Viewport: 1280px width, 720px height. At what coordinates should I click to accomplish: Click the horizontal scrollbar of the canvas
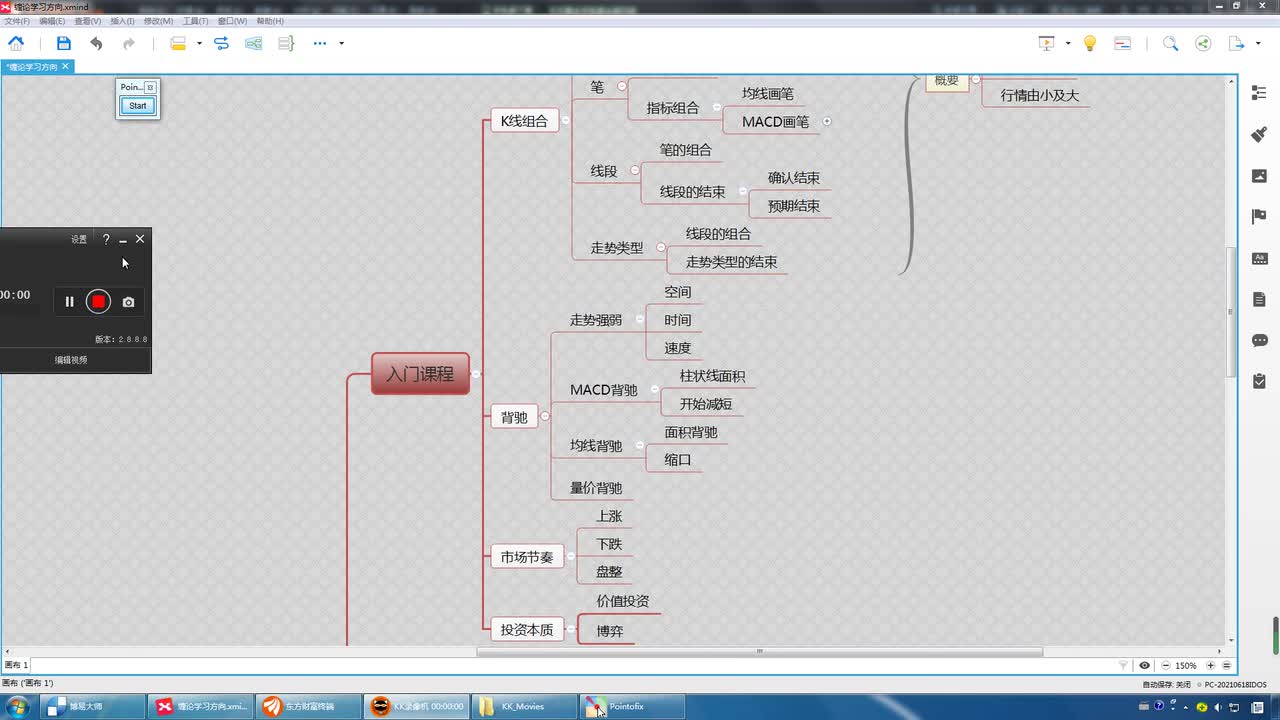tap(759, 652)
